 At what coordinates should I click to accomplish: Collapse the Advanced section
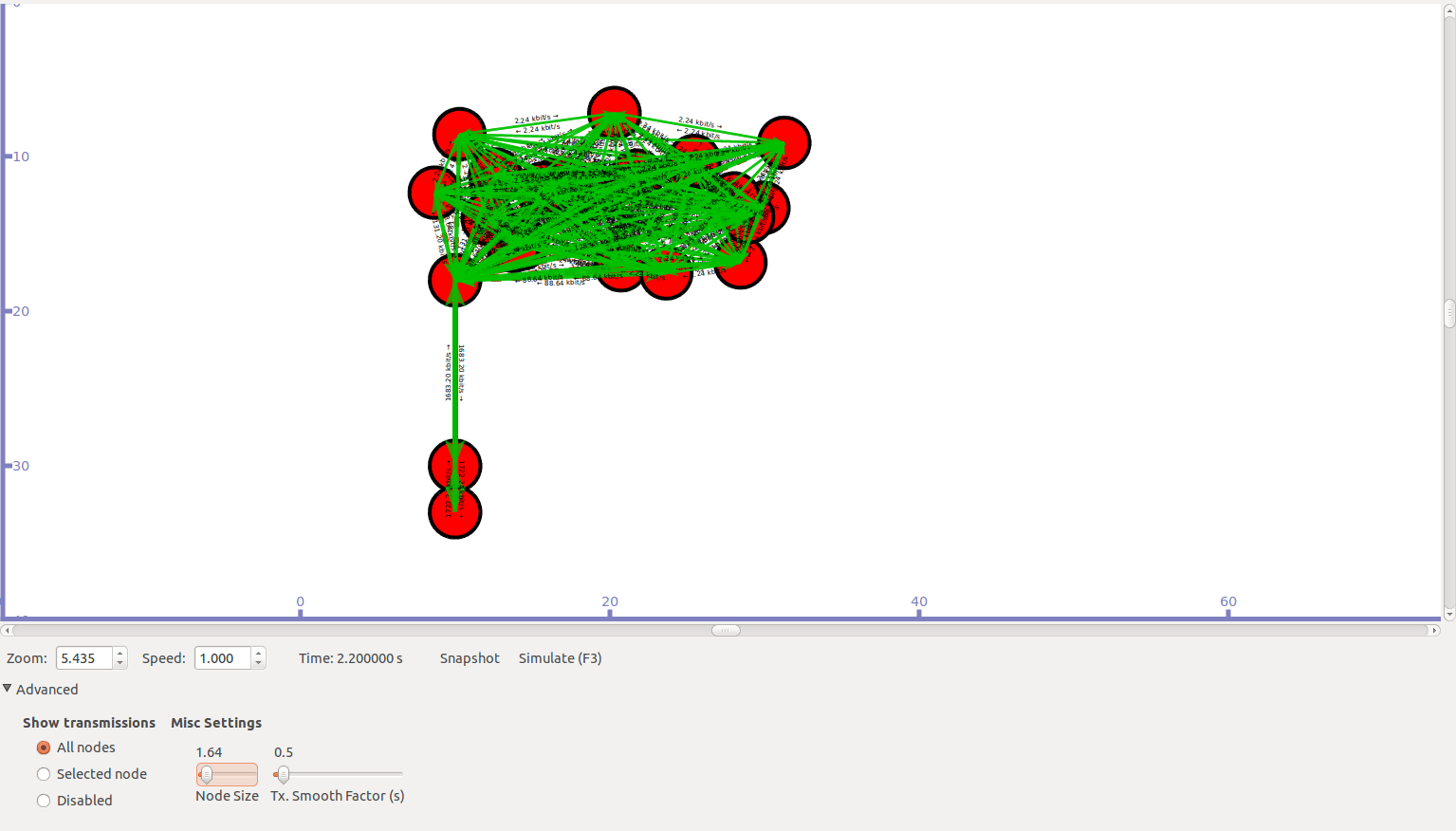pyautogui.click(x=8, y=689)
